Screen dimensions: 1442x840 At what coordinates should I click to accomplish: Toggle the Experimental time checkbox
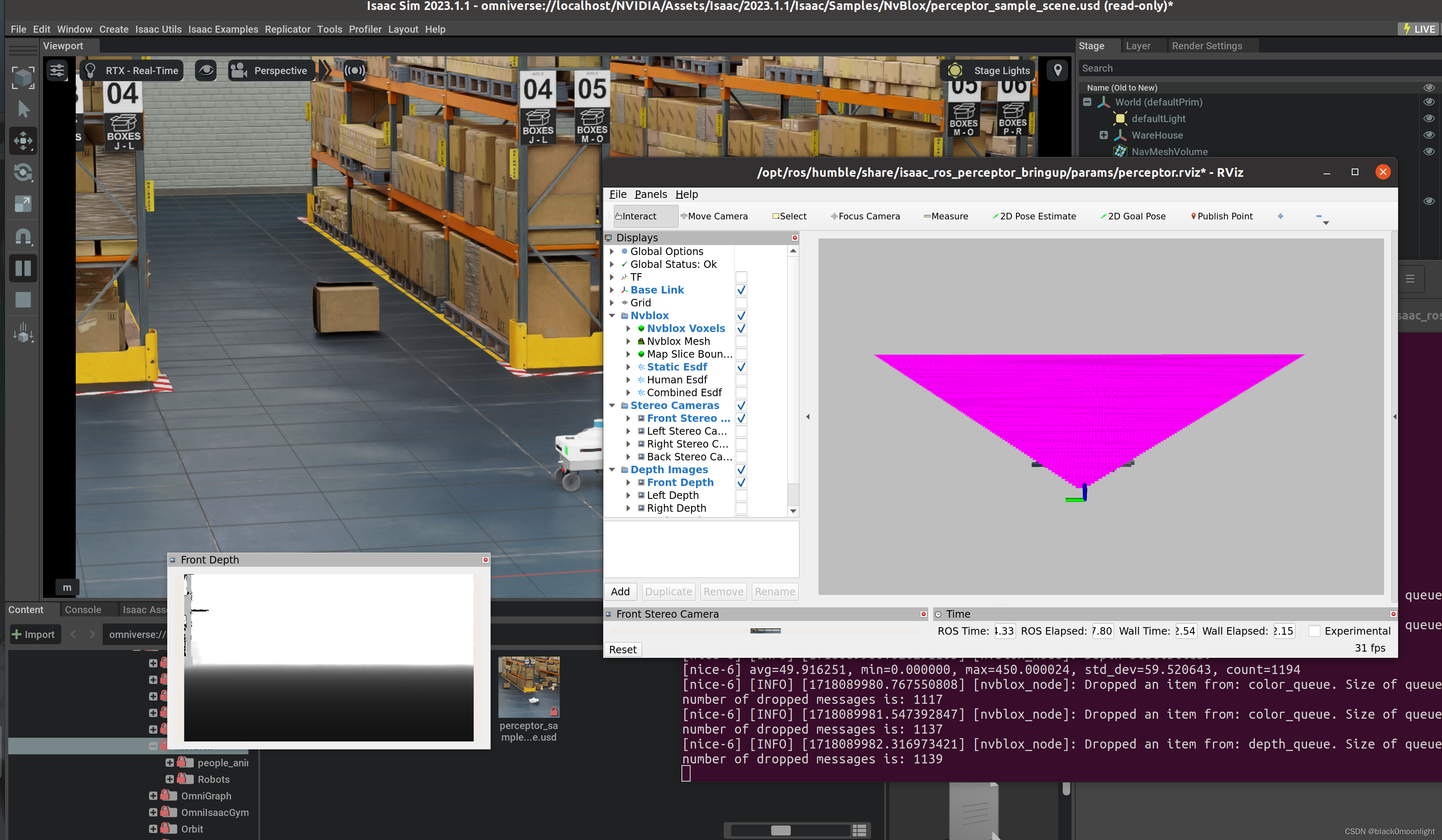(x=1314, y=631)
